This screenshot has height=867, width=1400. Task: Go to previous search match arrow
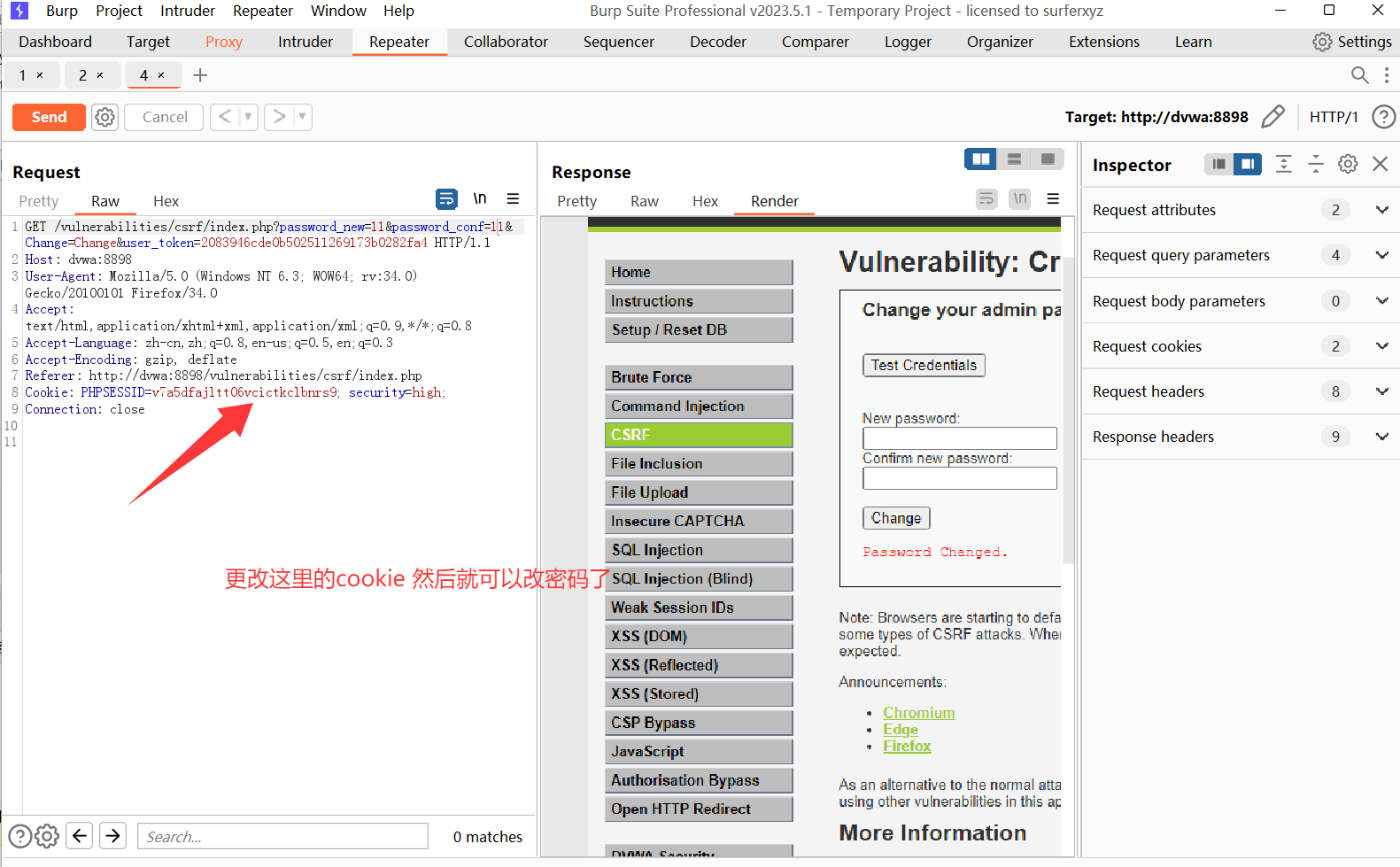click(80, 835)
